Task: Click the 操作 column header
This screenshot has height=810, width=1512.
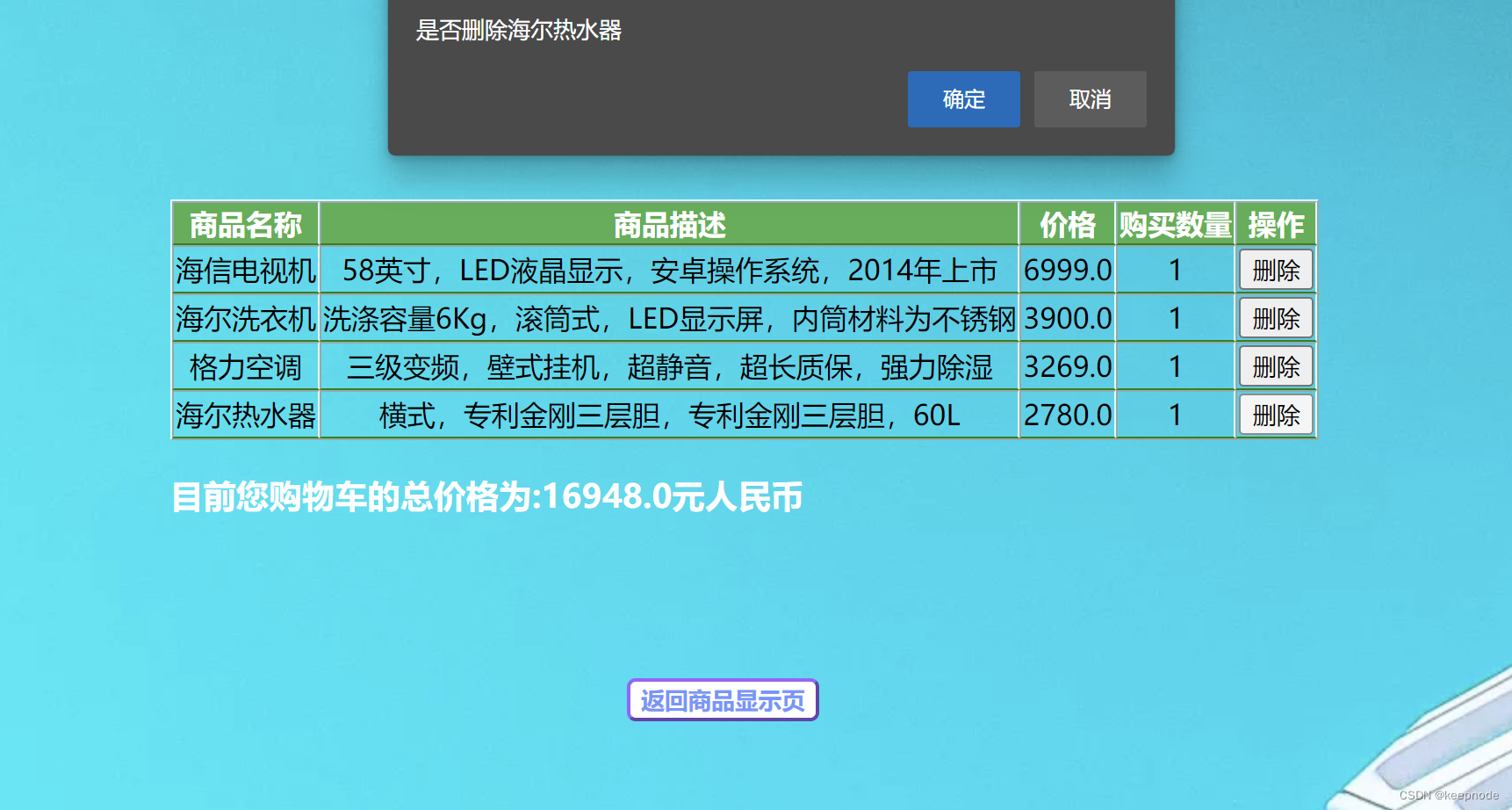Action: tap(1276, 225)
